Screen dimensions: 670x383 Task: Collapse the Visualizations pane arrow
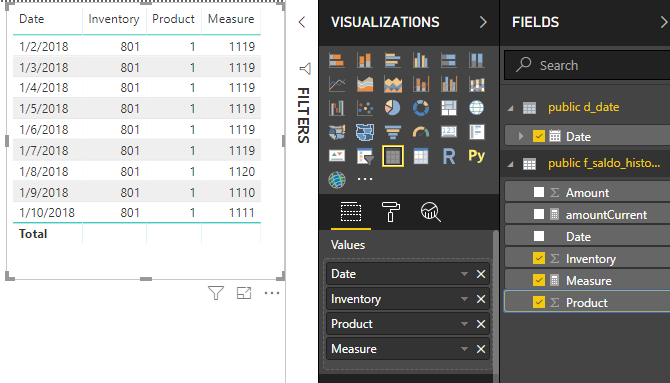tap(483, 22)
